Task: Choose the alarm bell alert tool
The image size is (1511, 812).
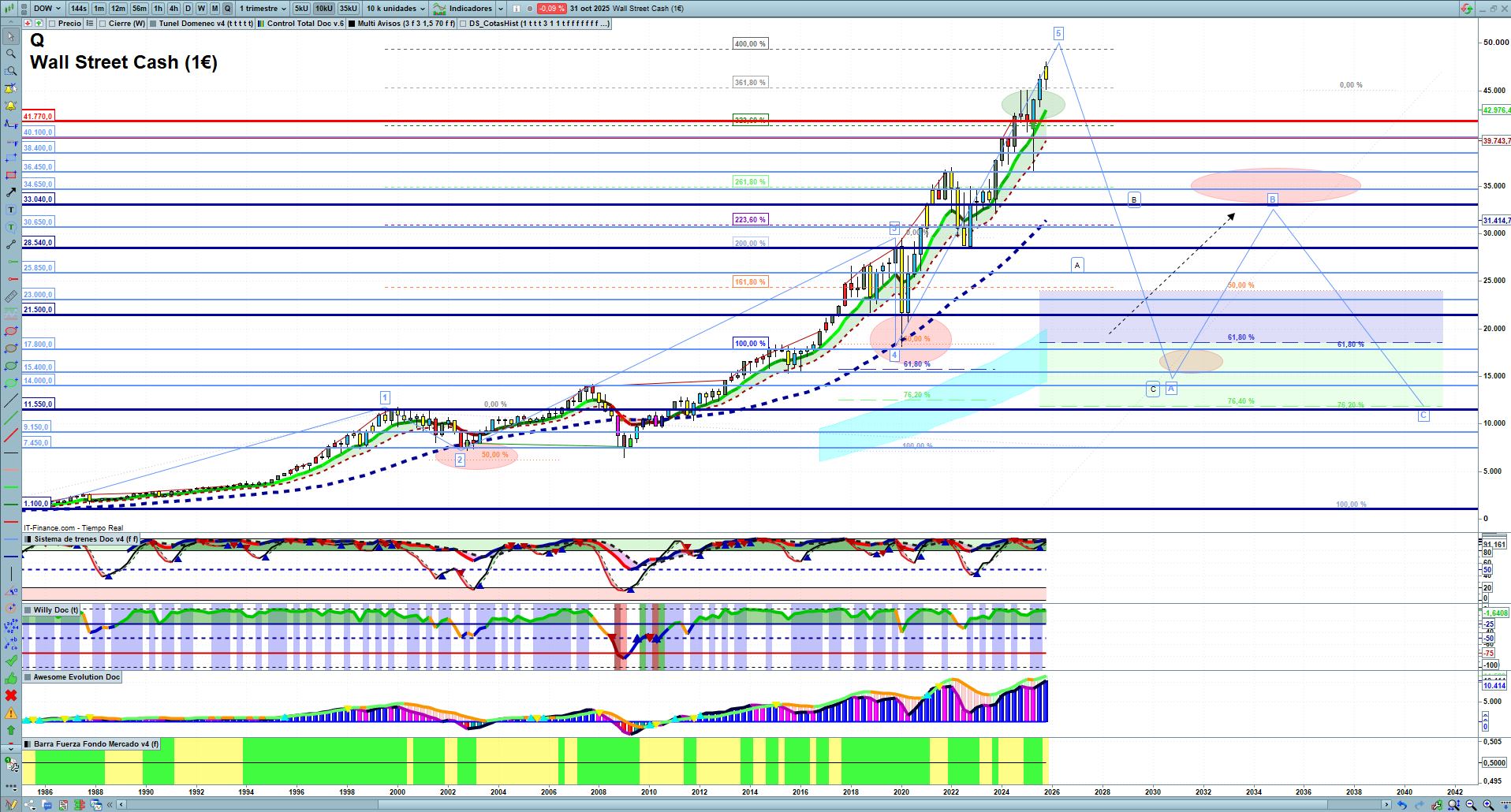Action: click(11, 106)
